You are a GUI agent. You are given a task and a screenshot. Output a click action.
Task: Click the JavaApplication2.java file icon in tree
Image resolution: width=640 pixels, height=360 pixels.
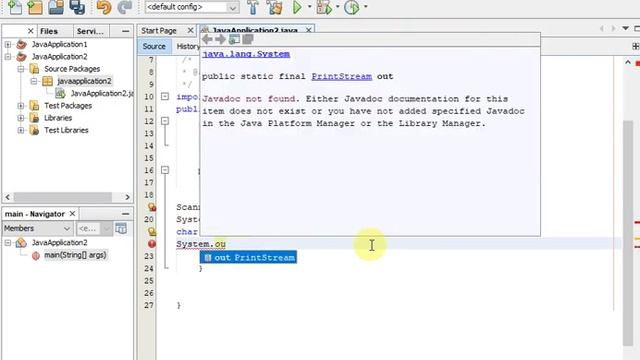click(60, 93)
